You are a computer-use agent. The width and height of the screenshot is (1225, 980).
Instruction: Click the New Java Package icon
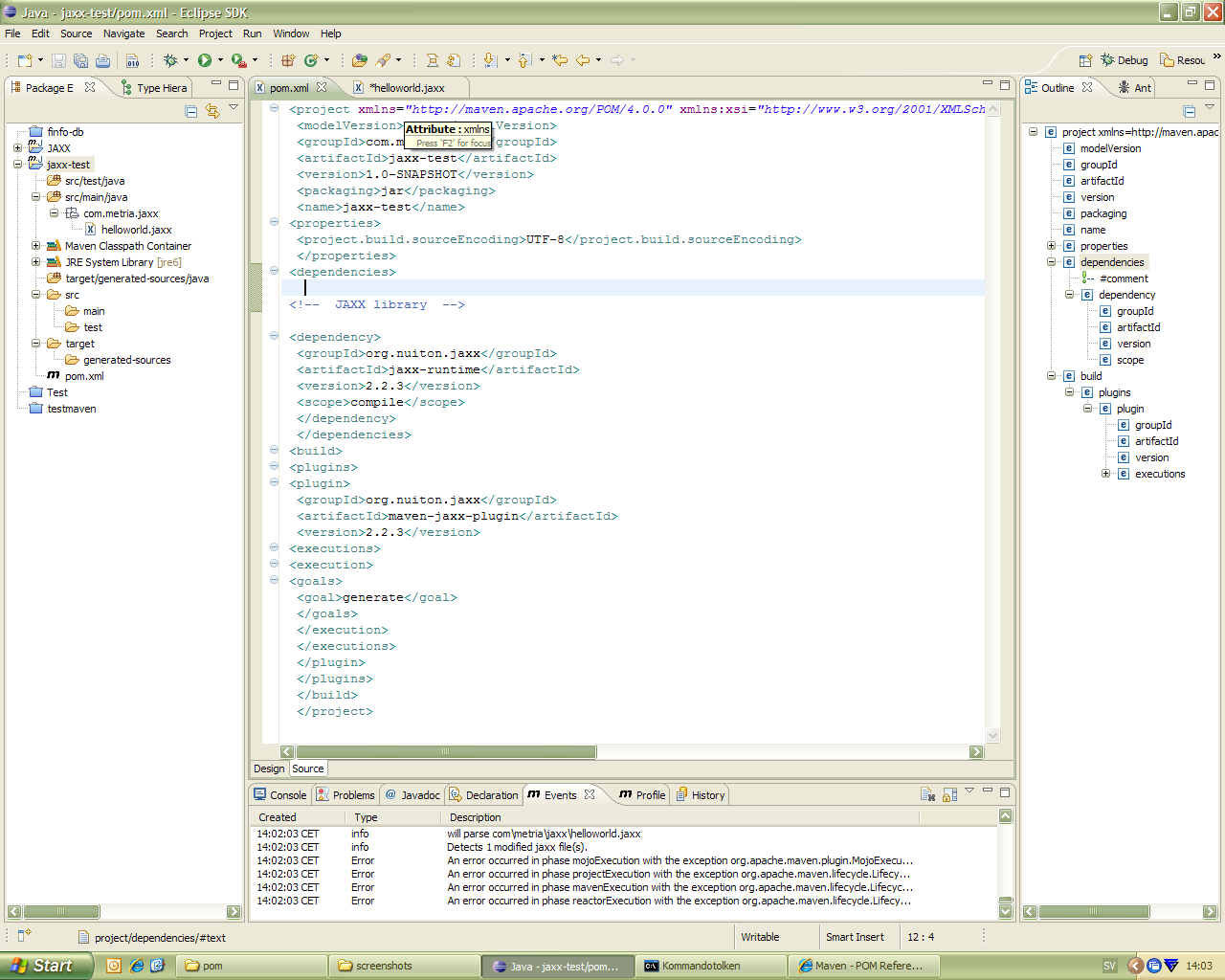[288, 60]
